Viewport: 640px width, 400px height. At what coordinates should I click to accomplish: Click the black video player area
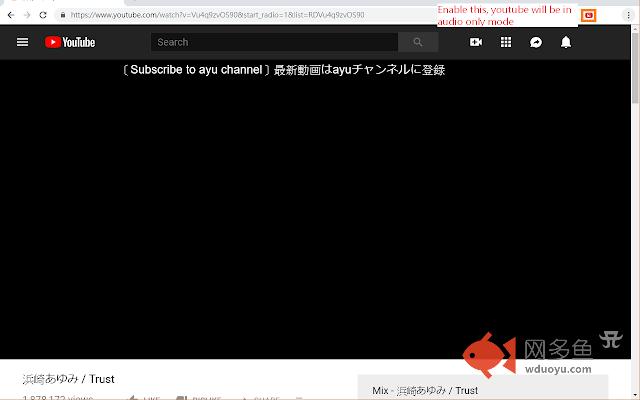pyautogui.click(x=315, y=209)
